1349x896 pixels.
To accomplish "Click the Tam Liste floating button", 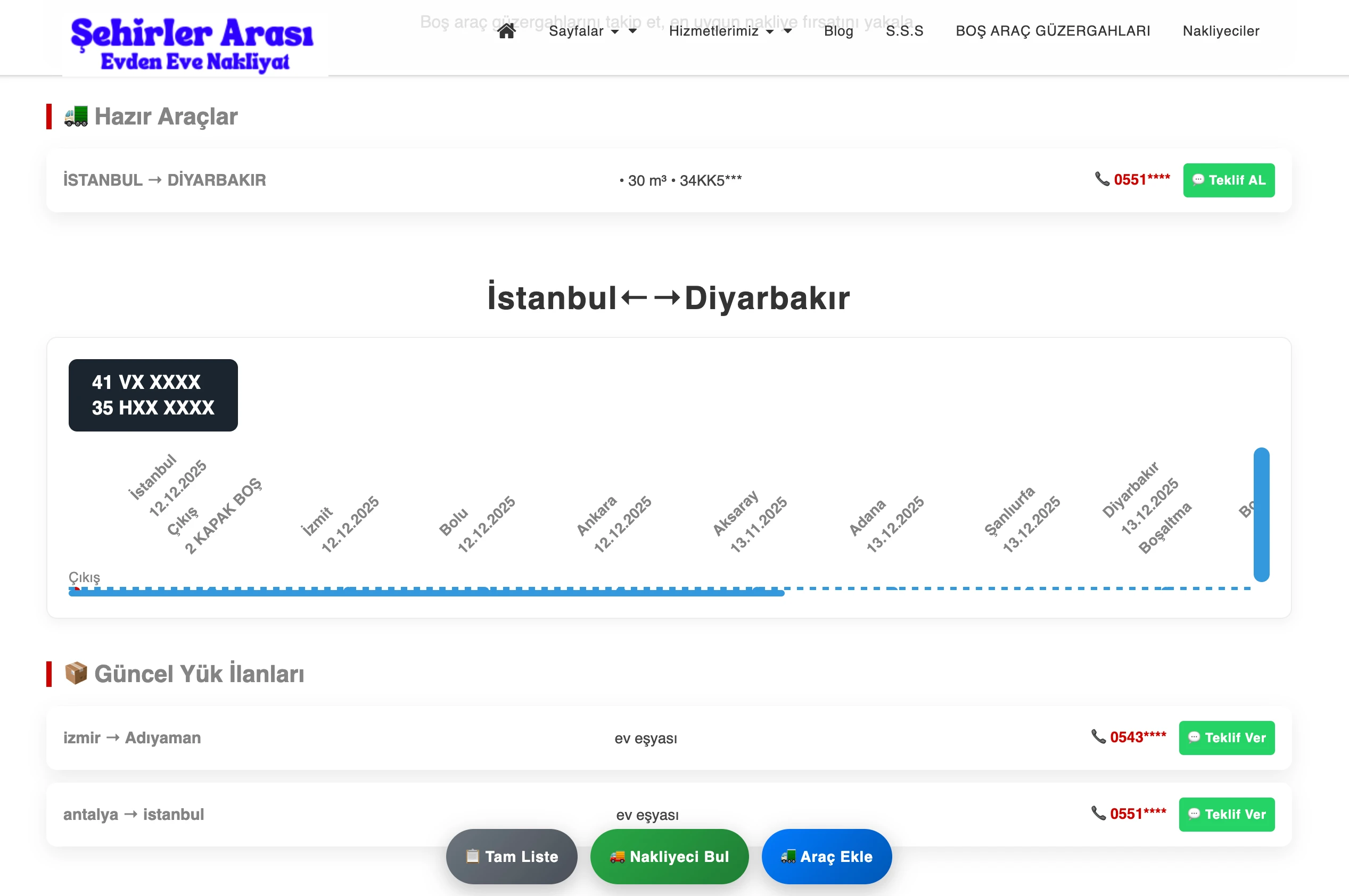I will (511, 856).
